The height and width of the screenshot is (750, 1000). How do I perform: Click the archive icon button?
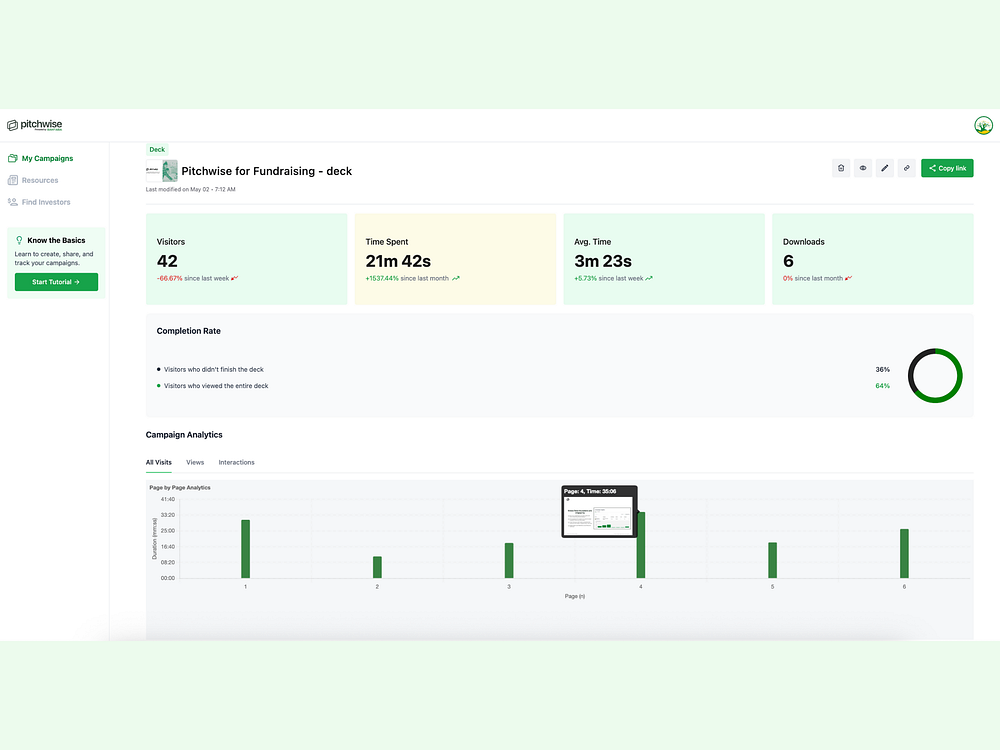(x=841, y=168)
